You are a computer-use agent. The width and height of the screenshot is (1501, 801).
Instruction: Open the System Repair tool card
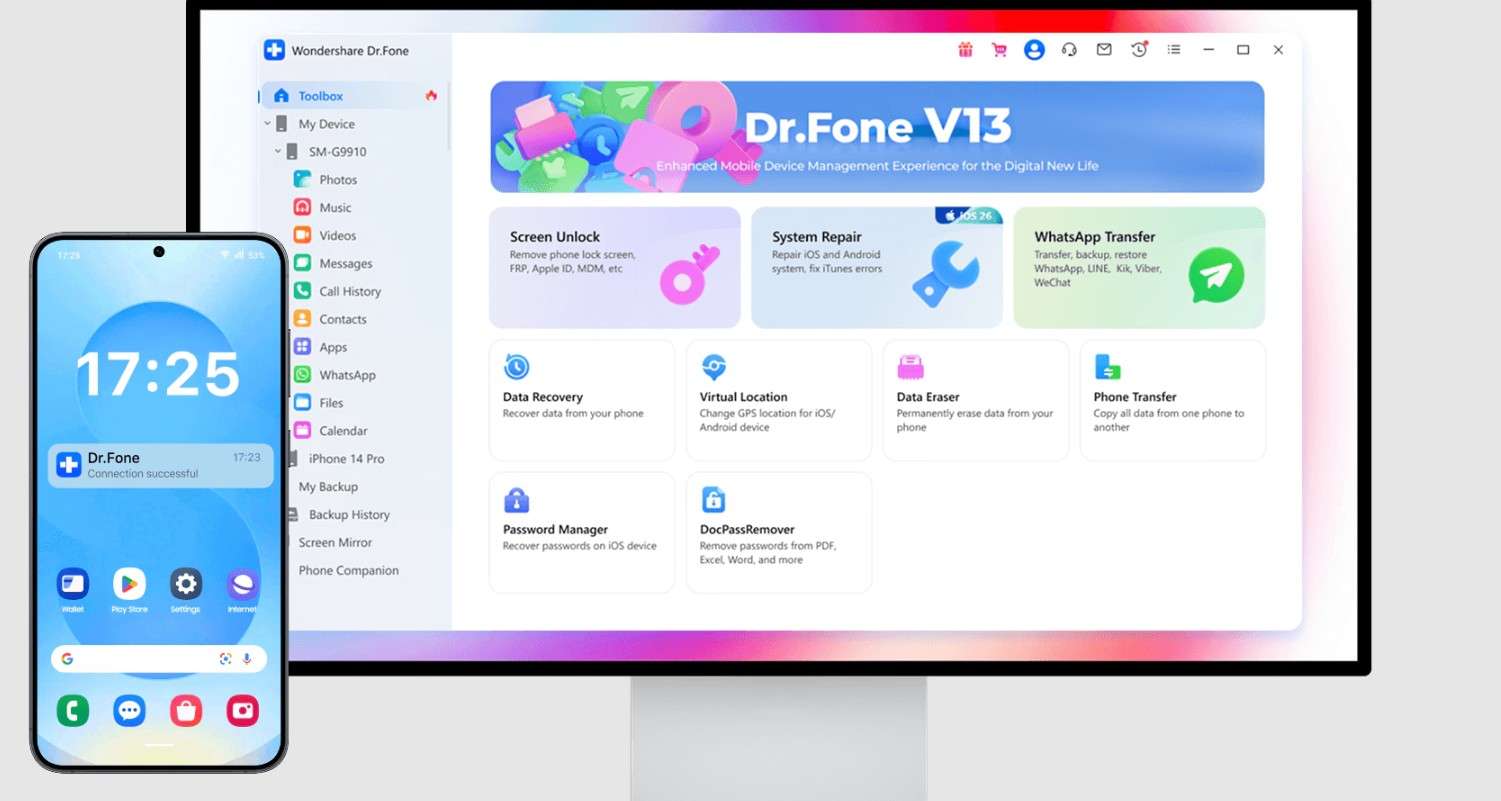click(x=877, y=268)
